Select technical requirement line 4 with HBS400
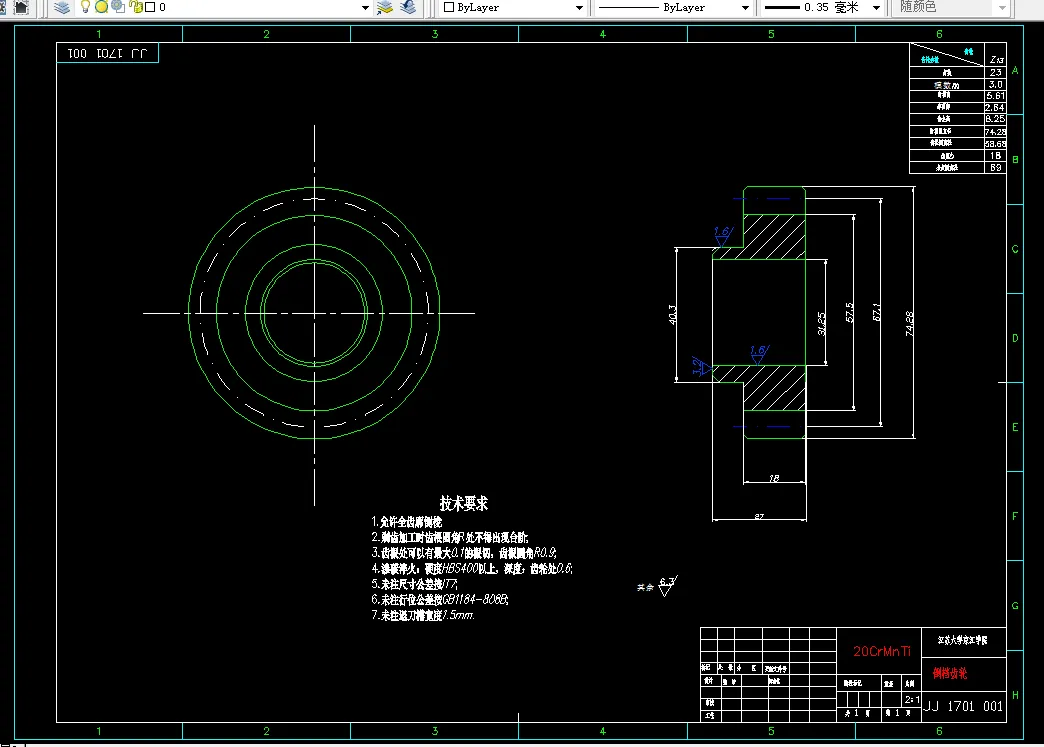This screenshot has width=1044, height=747. click(x=472, y=569)
